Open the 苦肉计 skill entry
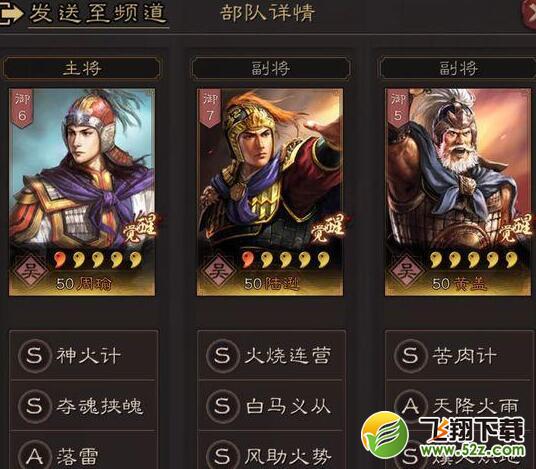 [459, 356]
